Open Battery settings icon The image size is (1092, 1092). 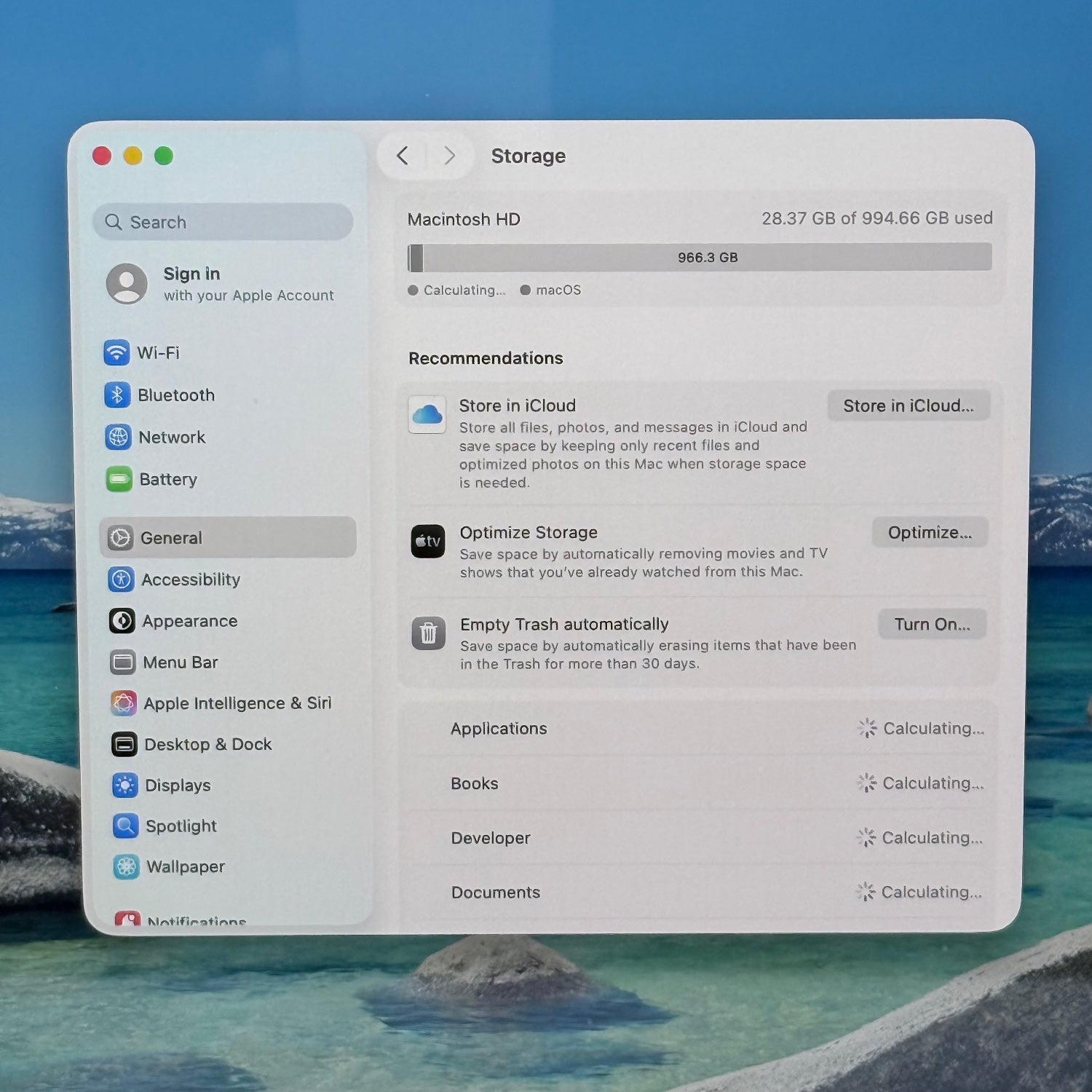pyautogui.click(x=119, y=480)
